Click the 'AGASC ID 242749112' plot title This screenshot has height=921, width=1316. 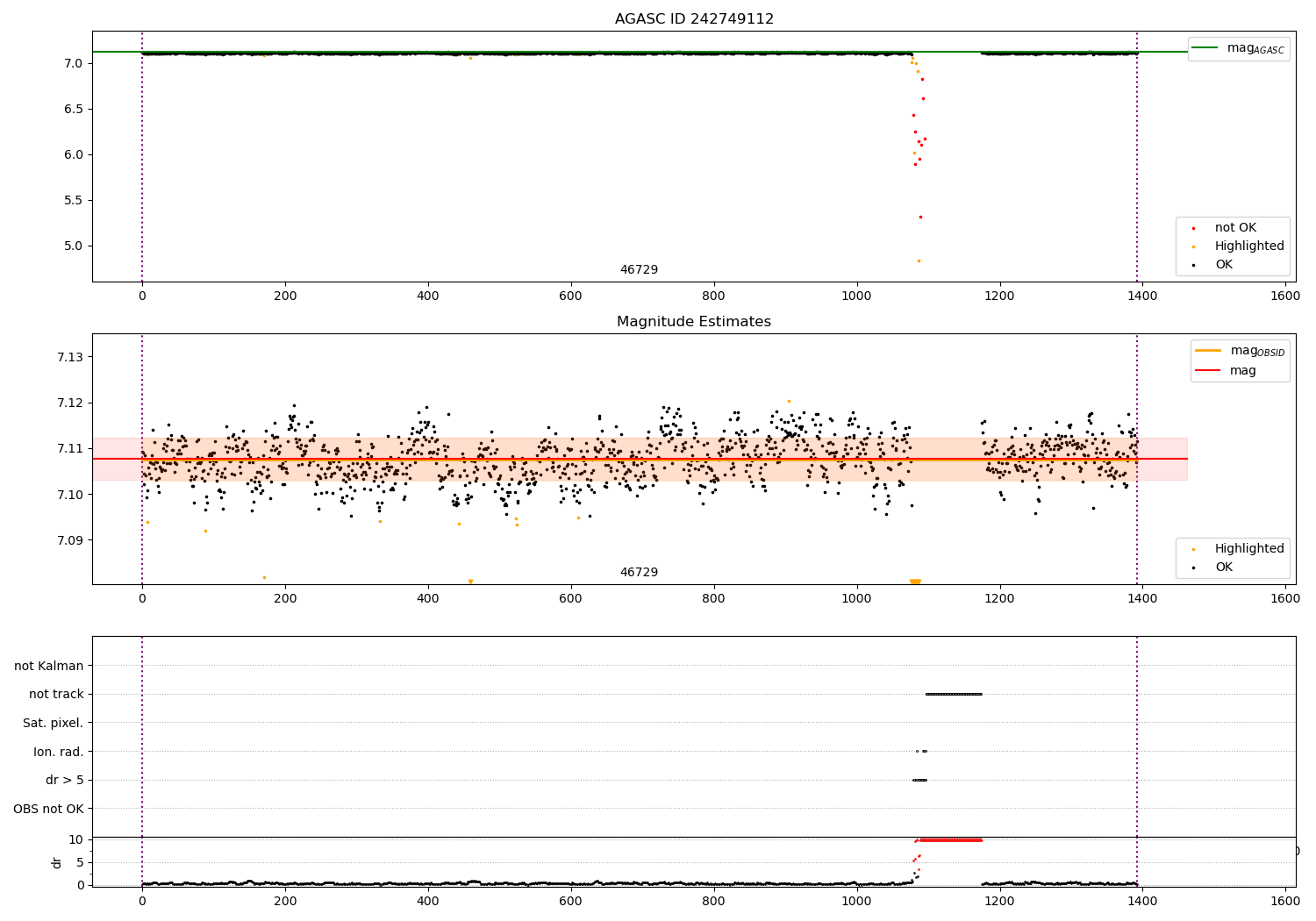tap(694, 19)
